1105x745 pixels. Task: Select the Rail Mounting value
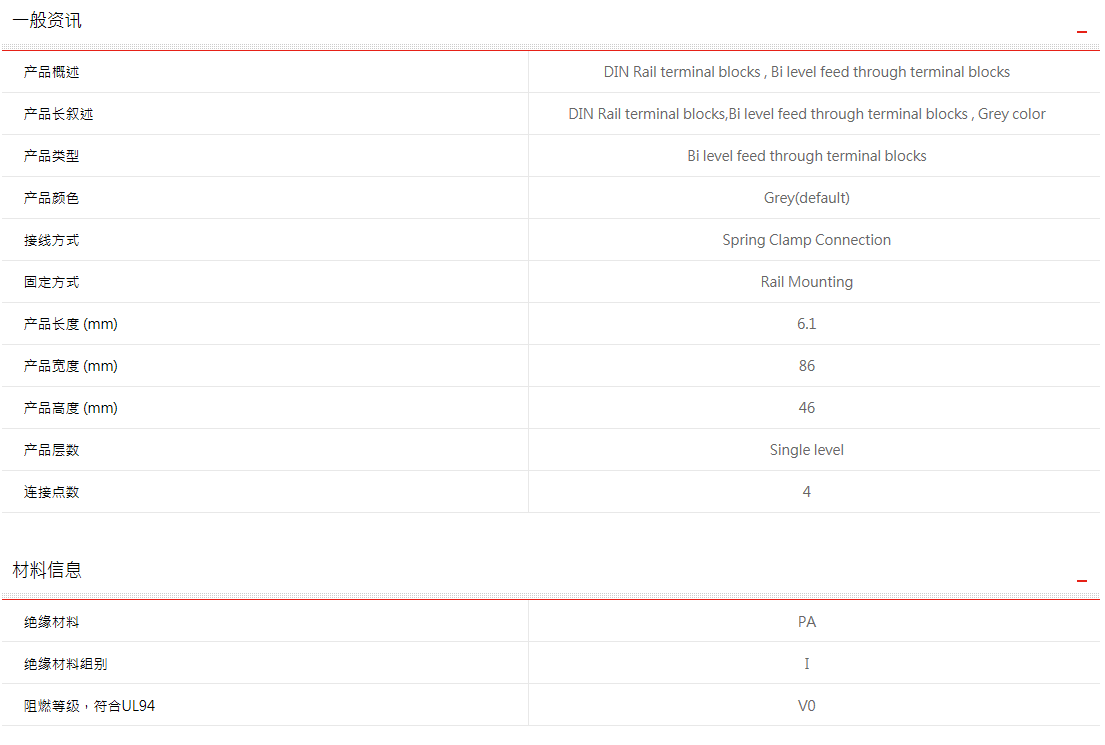coord(806,282)
